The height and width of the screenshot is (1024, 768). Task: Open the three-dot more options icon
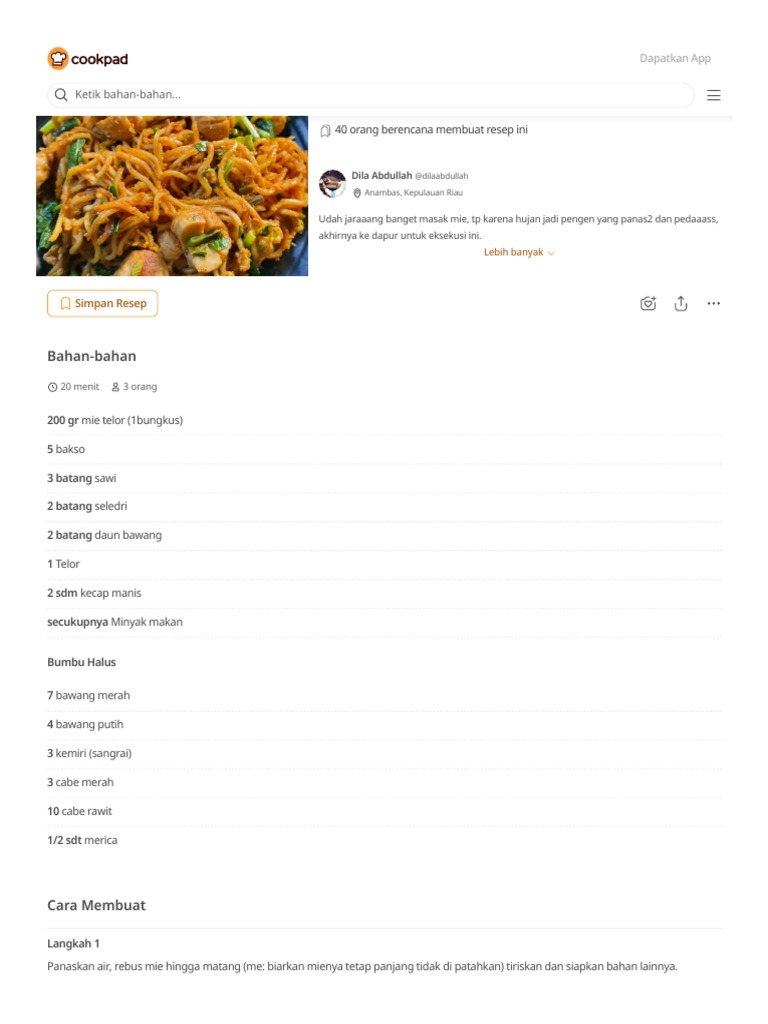[x=713, y=303]
